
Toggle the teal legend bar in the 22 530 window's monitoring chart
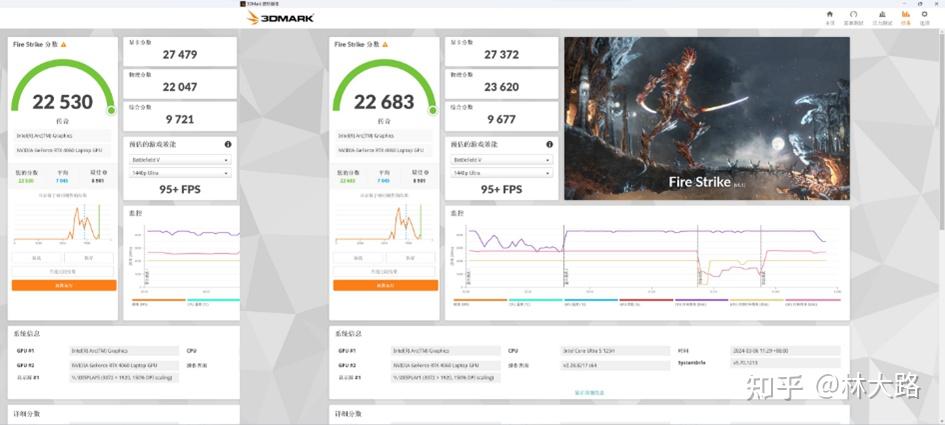(x=213, y=300)
